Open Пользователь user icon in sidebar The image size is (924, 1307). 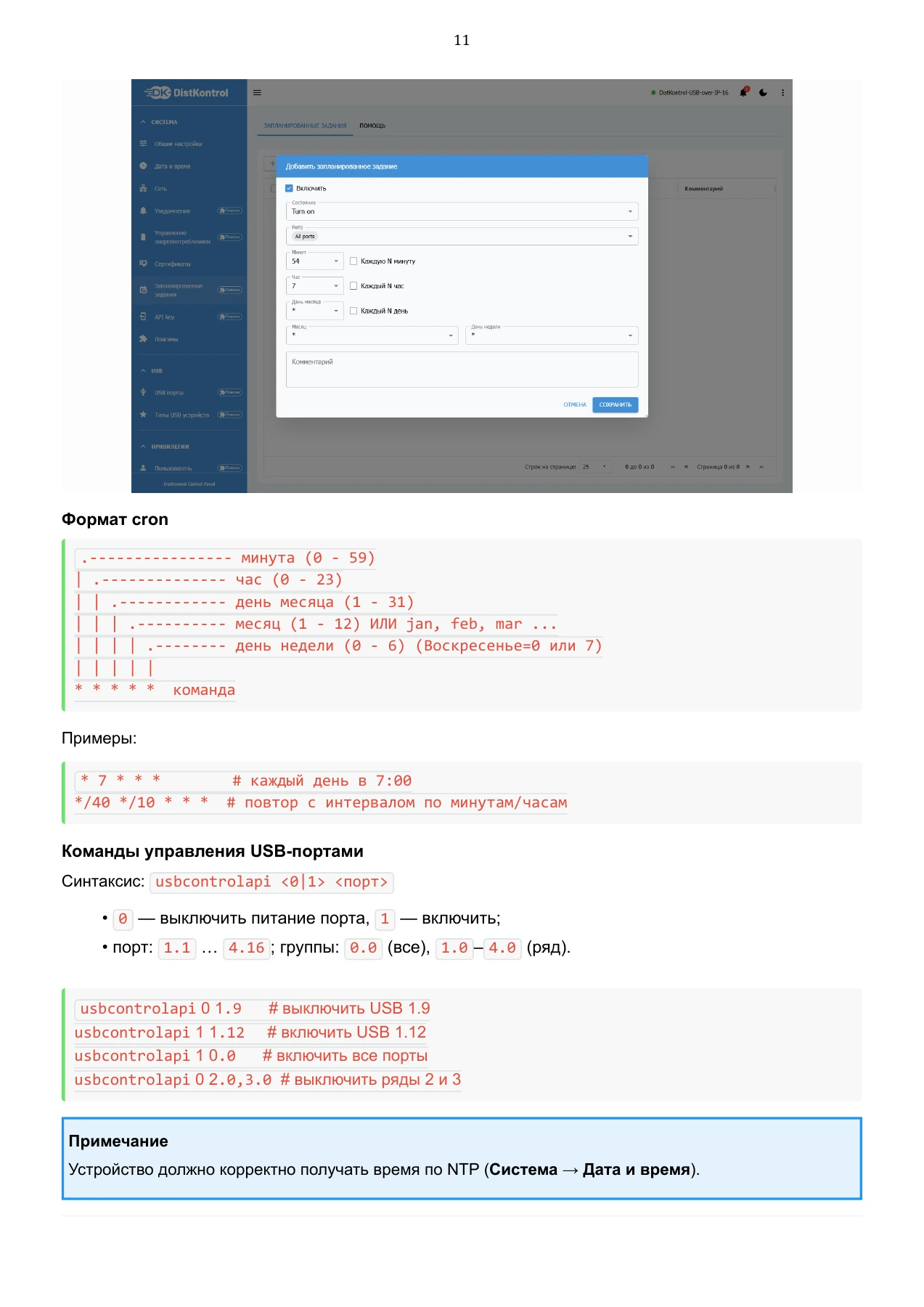[143, 468]
